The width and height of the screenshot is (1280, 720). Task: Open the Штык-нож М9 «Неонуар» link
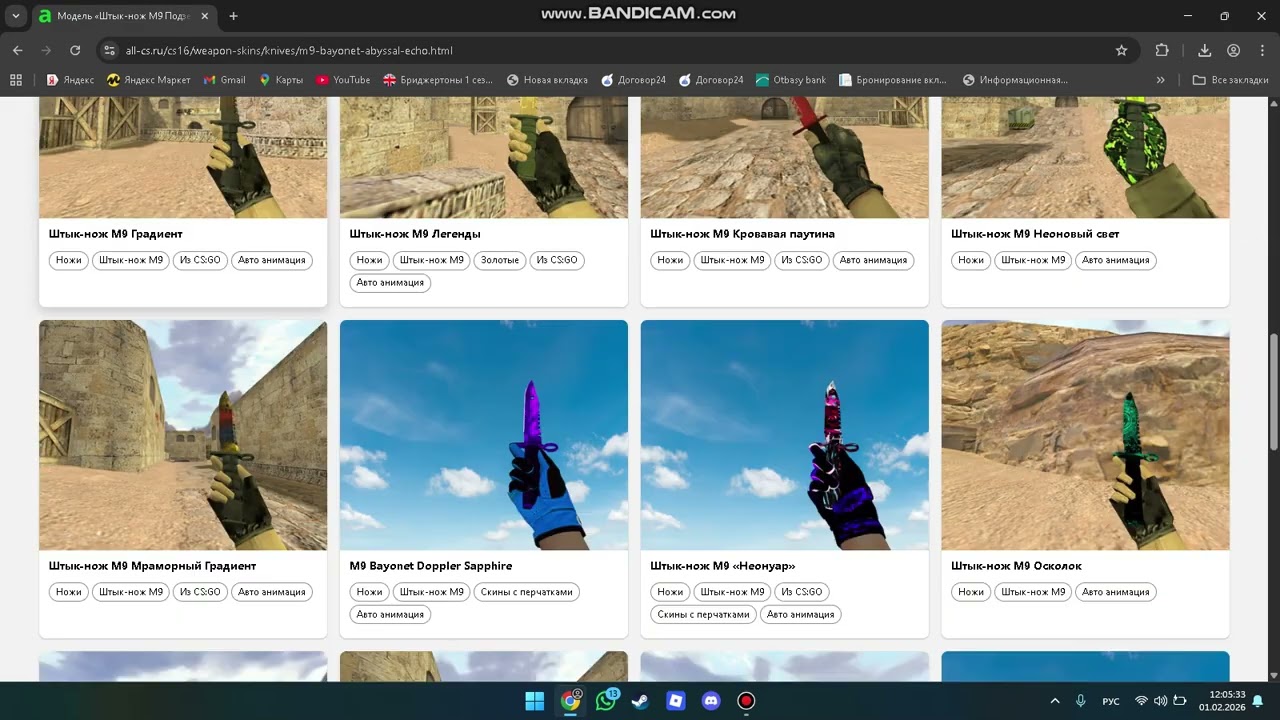coord(723,566)
